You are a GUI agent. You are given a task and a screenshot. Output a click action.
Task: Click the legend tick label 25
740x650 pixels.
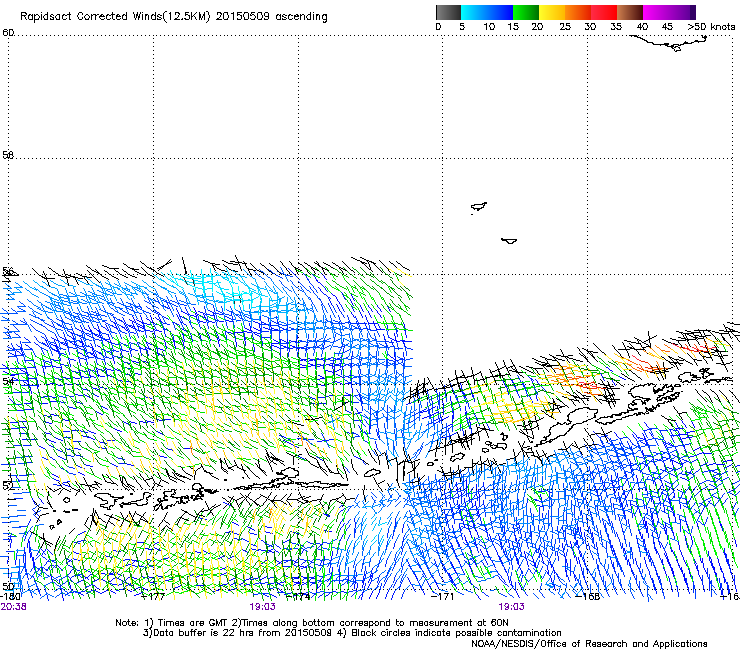tap(565, 27)
